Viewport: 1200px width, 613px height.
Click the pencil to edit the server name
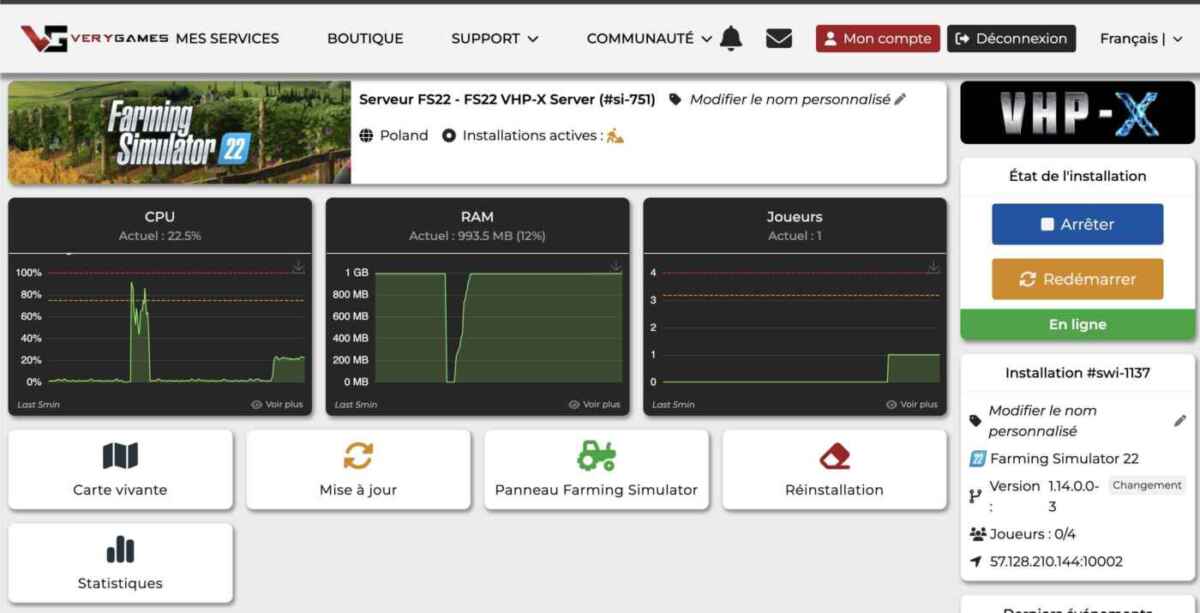(x=898, y=99)
